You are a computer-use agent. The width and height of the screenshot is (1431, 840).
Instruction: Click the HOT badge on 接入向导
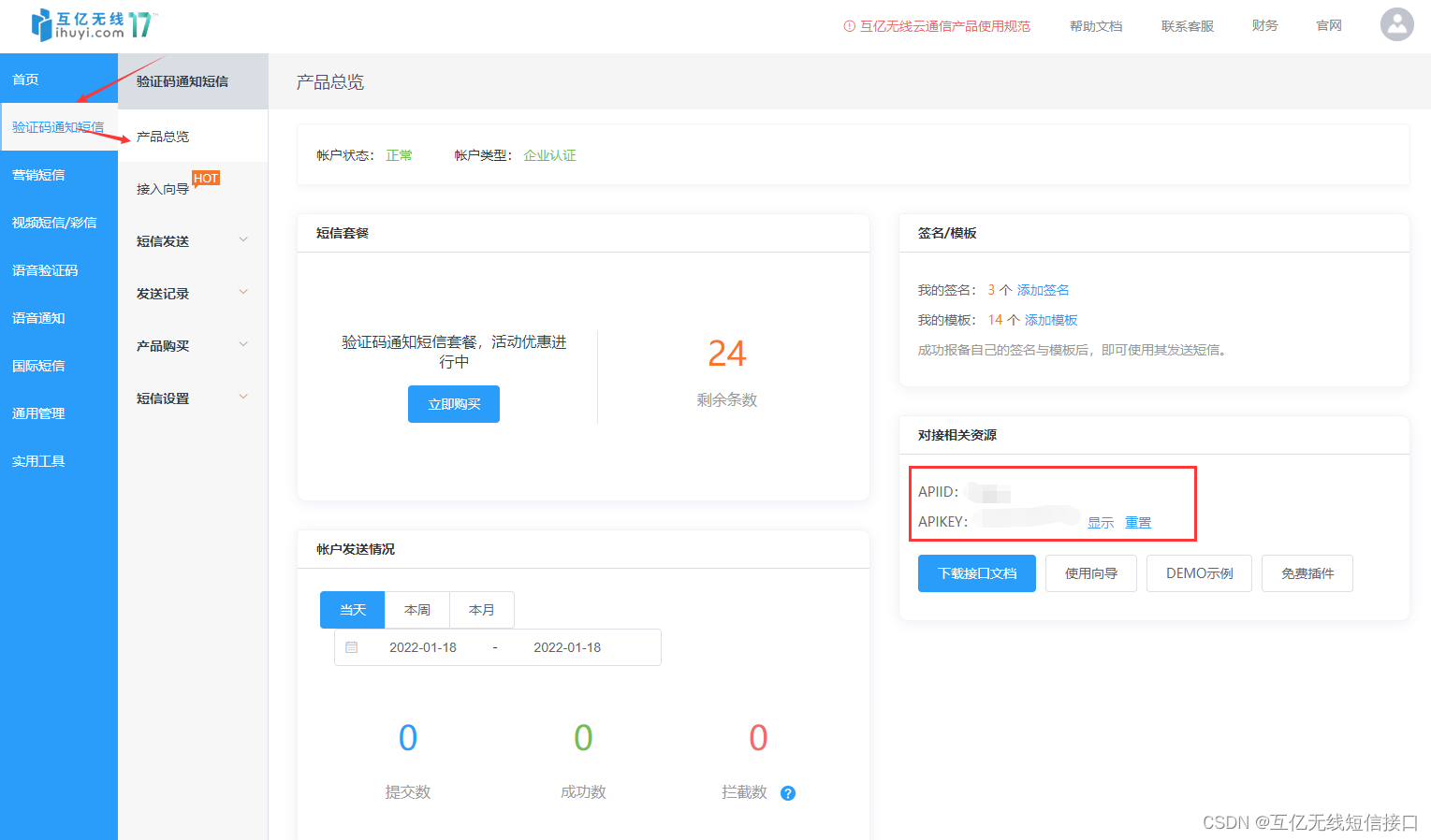205,177
